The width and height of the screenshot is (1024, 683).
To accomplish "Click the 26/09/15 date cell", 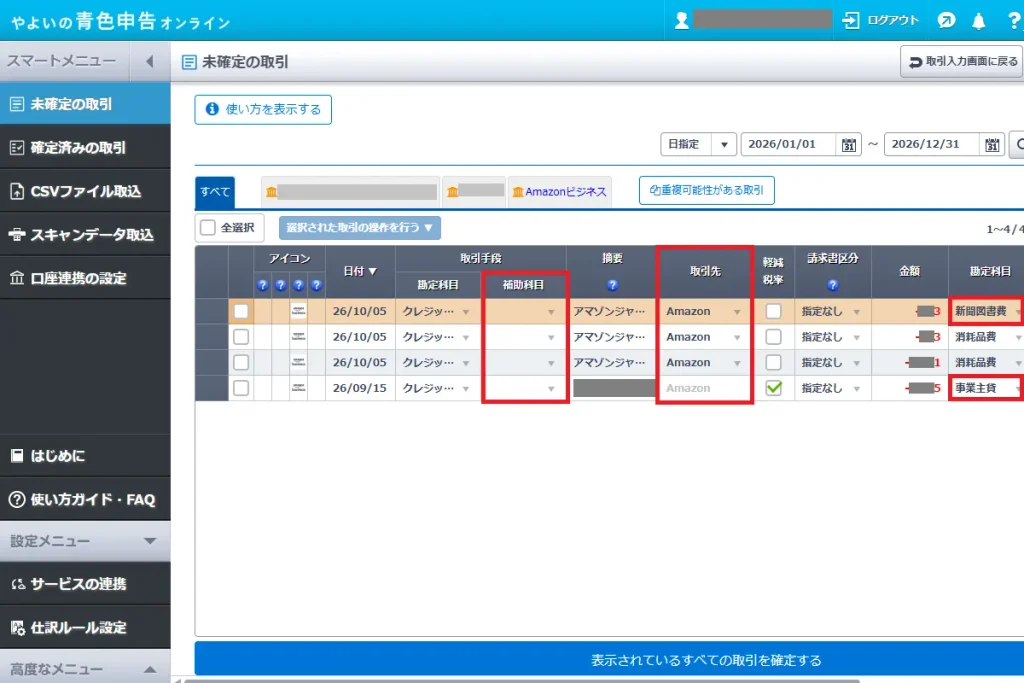I will tap(360, 388).
